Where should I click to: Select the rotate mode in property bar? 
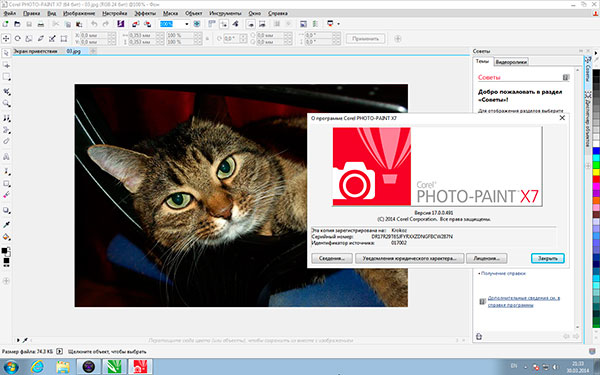tap(18, 39)
